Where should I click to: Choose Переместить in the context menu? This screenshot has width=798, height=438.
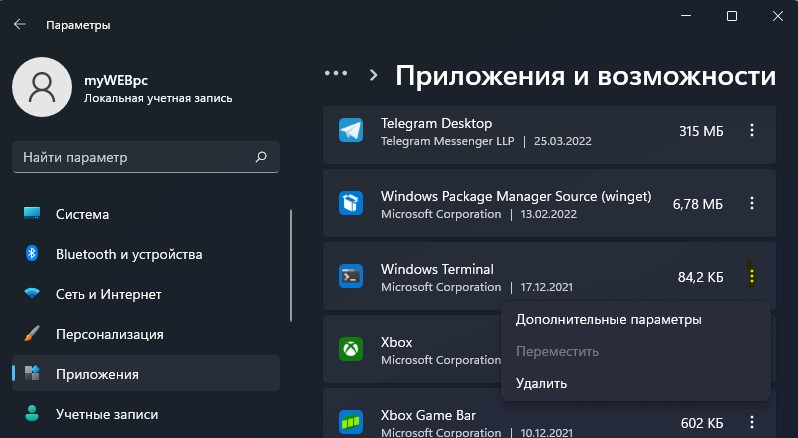(557, 352)
